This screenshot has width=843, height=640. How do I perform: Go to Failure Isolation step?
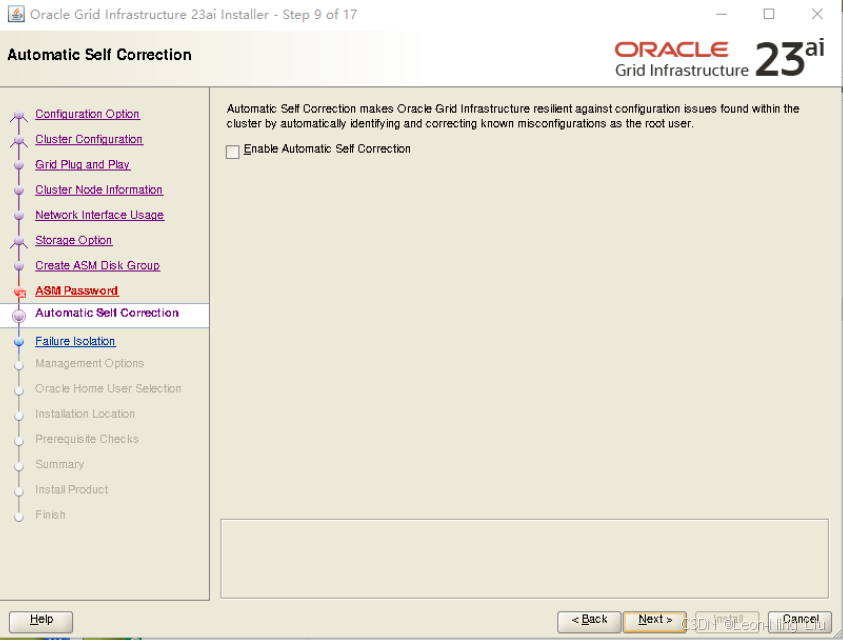[x=75, y=342]
